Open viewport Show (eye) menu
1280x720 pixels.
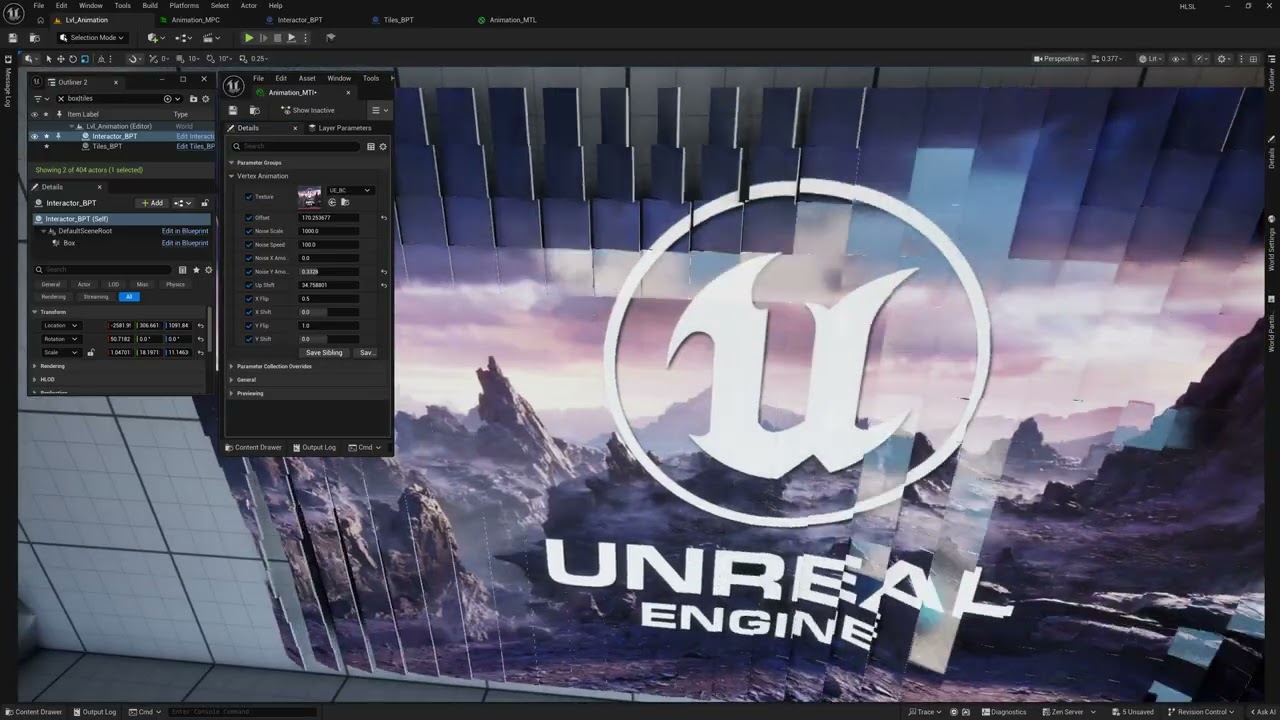tap(1178, 59)
